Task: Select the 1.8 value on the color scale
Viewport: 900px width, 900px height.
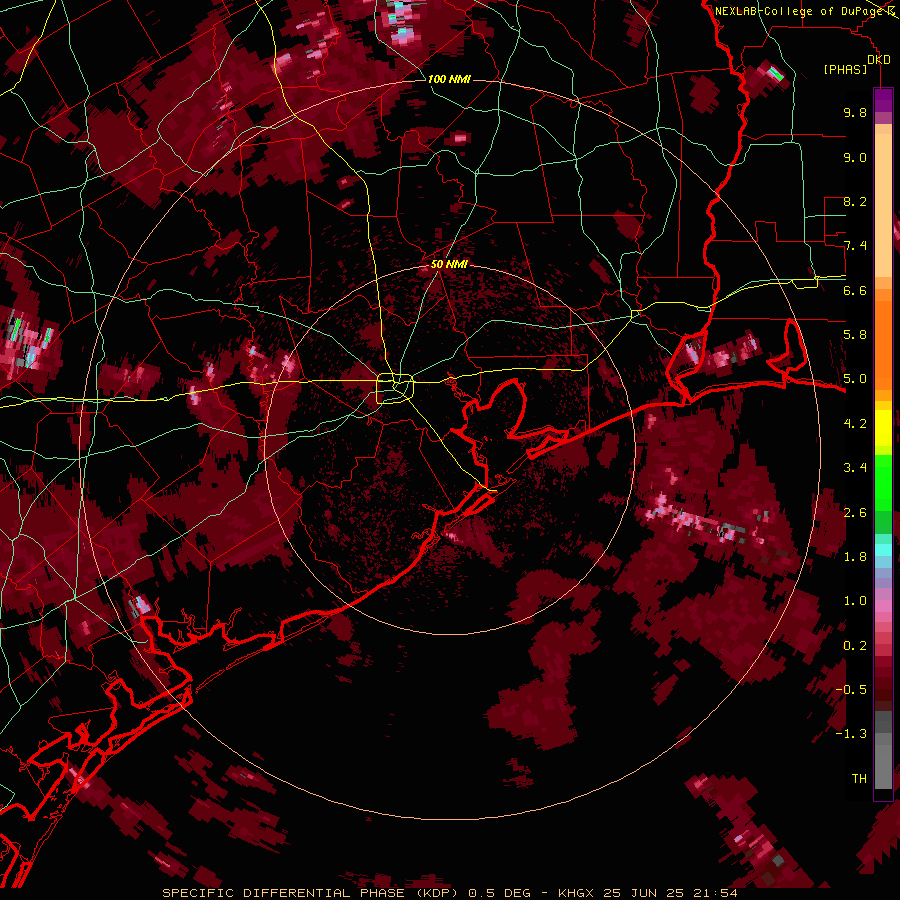Action: [x=855, y=557]
